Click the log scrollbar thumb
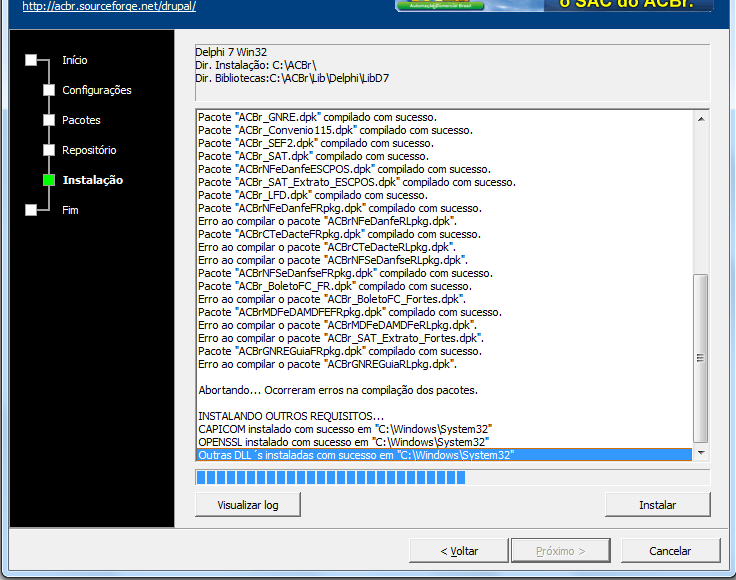736x580 pixels. 701,358
